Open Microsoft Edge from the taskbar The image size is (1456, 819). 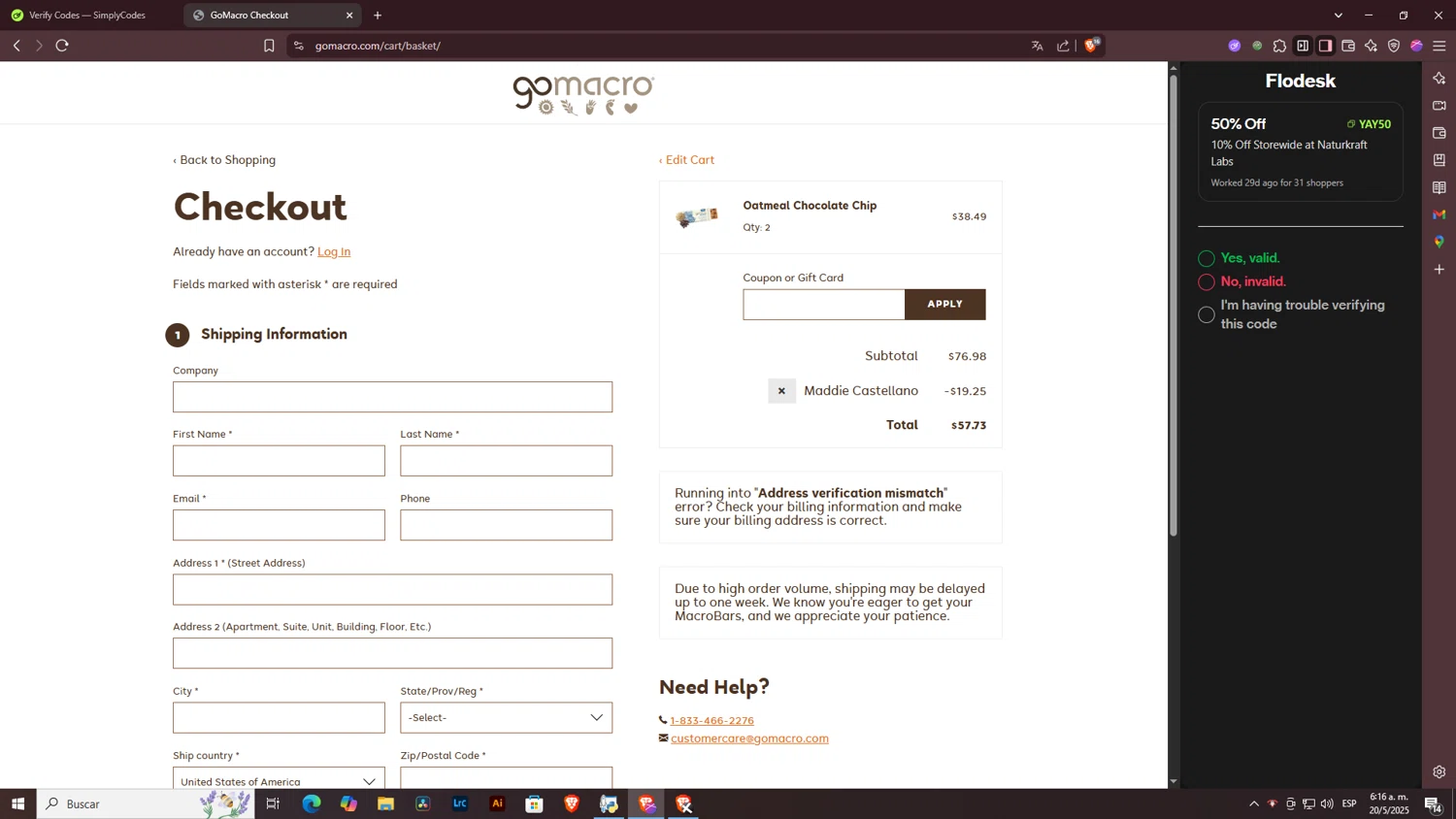point(311,803)
